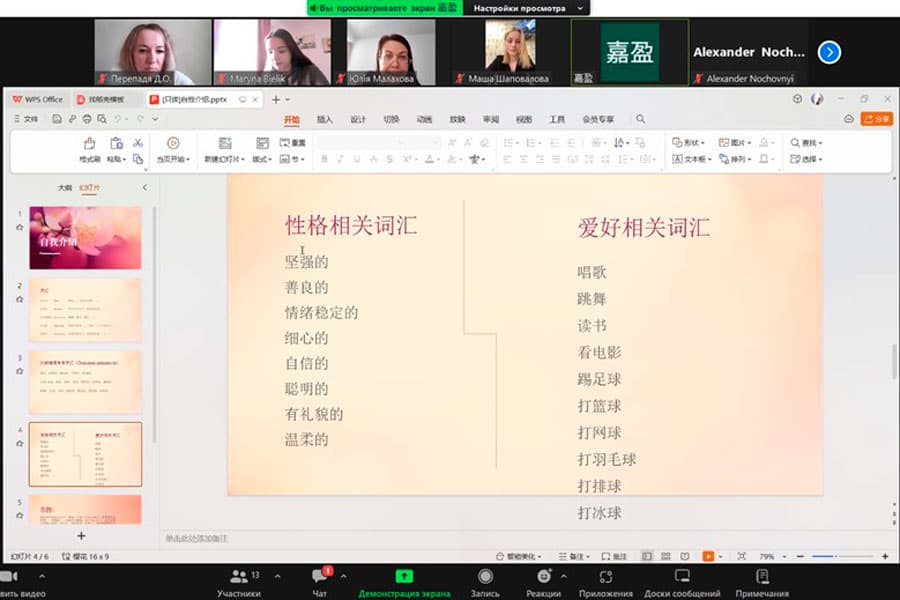Open the search magnifier in ribbon tabs
This screenshot has width=900, height=600.
641,119
